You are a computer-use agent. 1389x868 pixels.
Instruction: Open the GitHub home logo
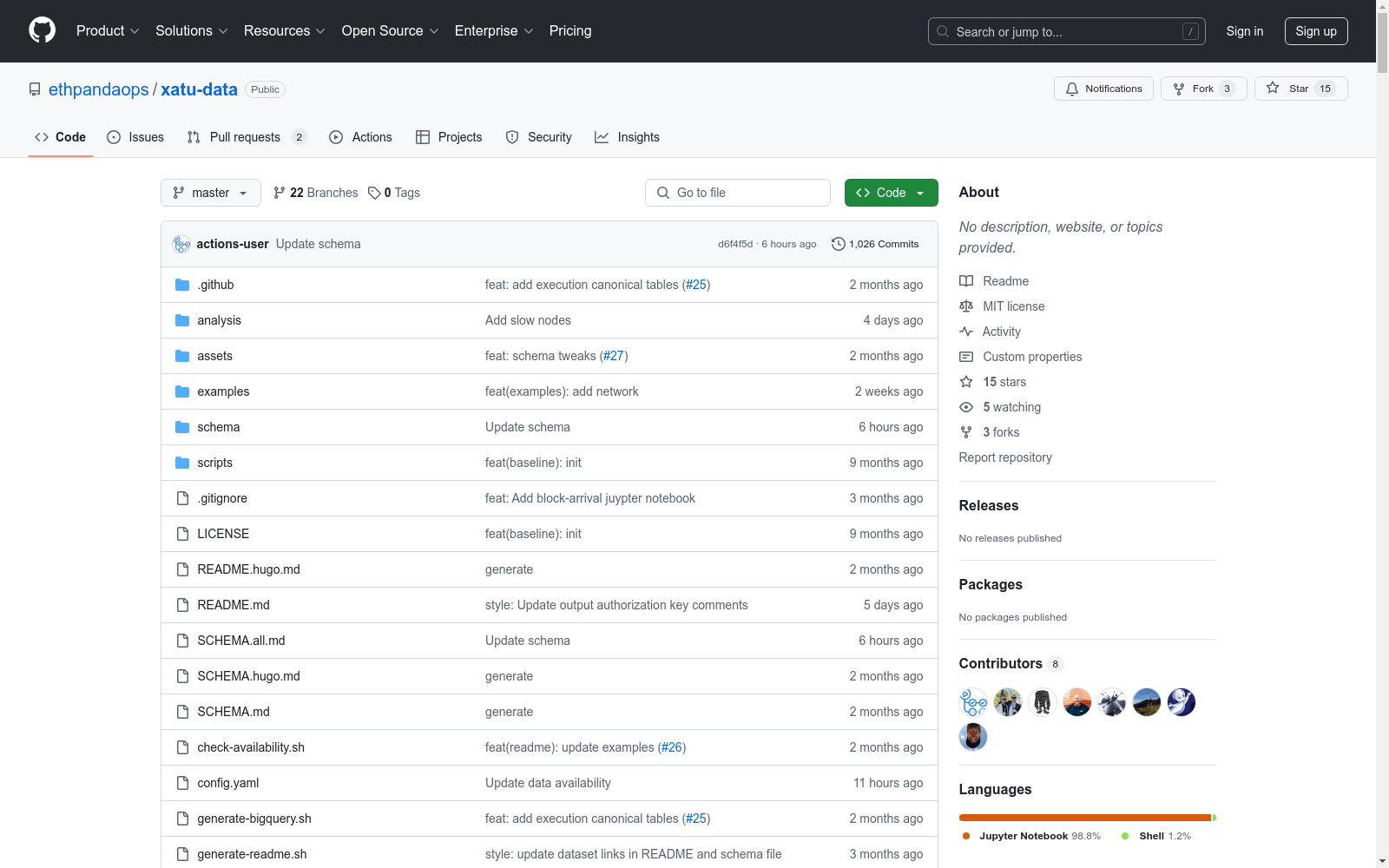click(x=42, y=30)
